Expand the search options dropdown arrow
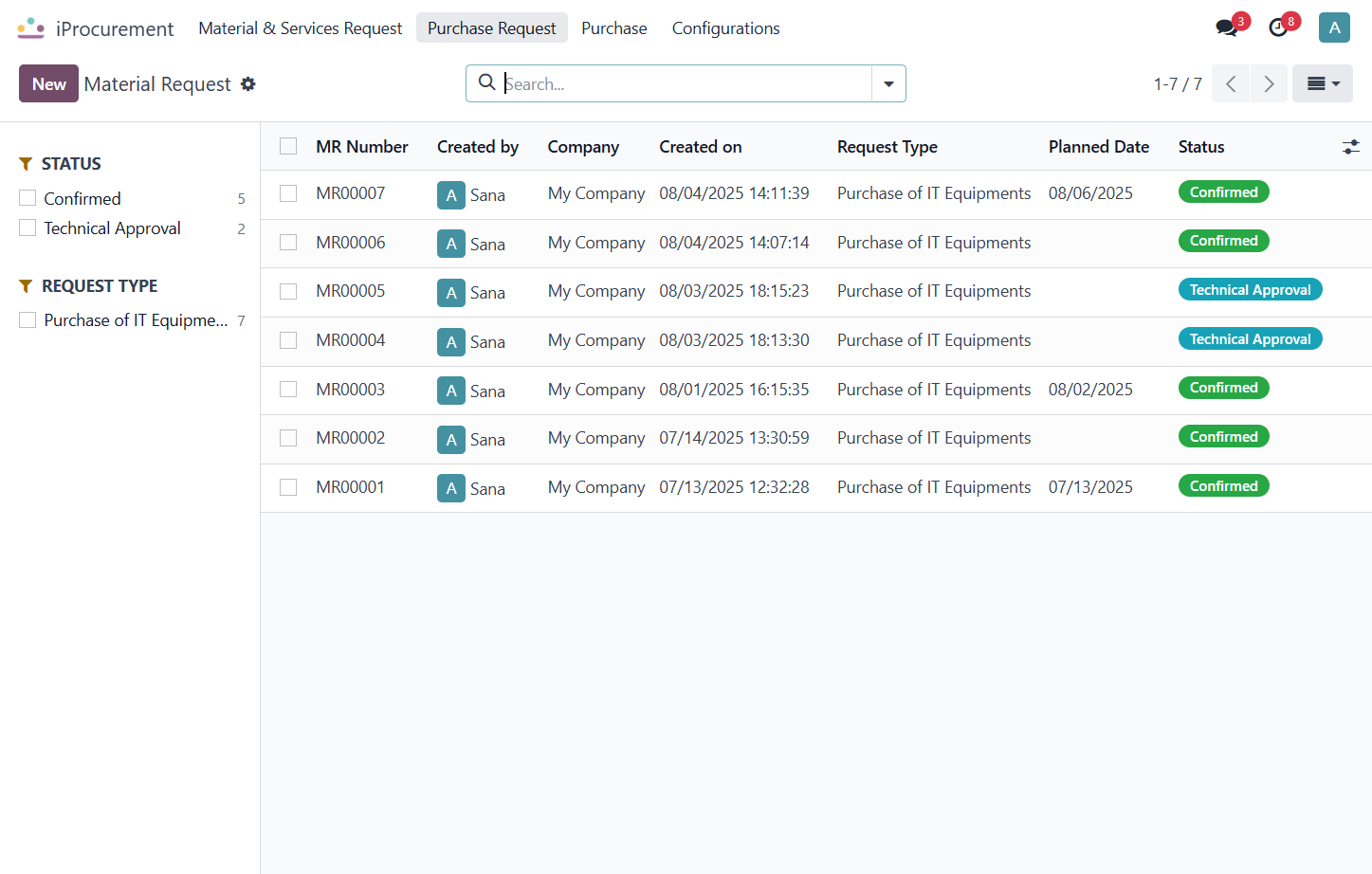 888,83
